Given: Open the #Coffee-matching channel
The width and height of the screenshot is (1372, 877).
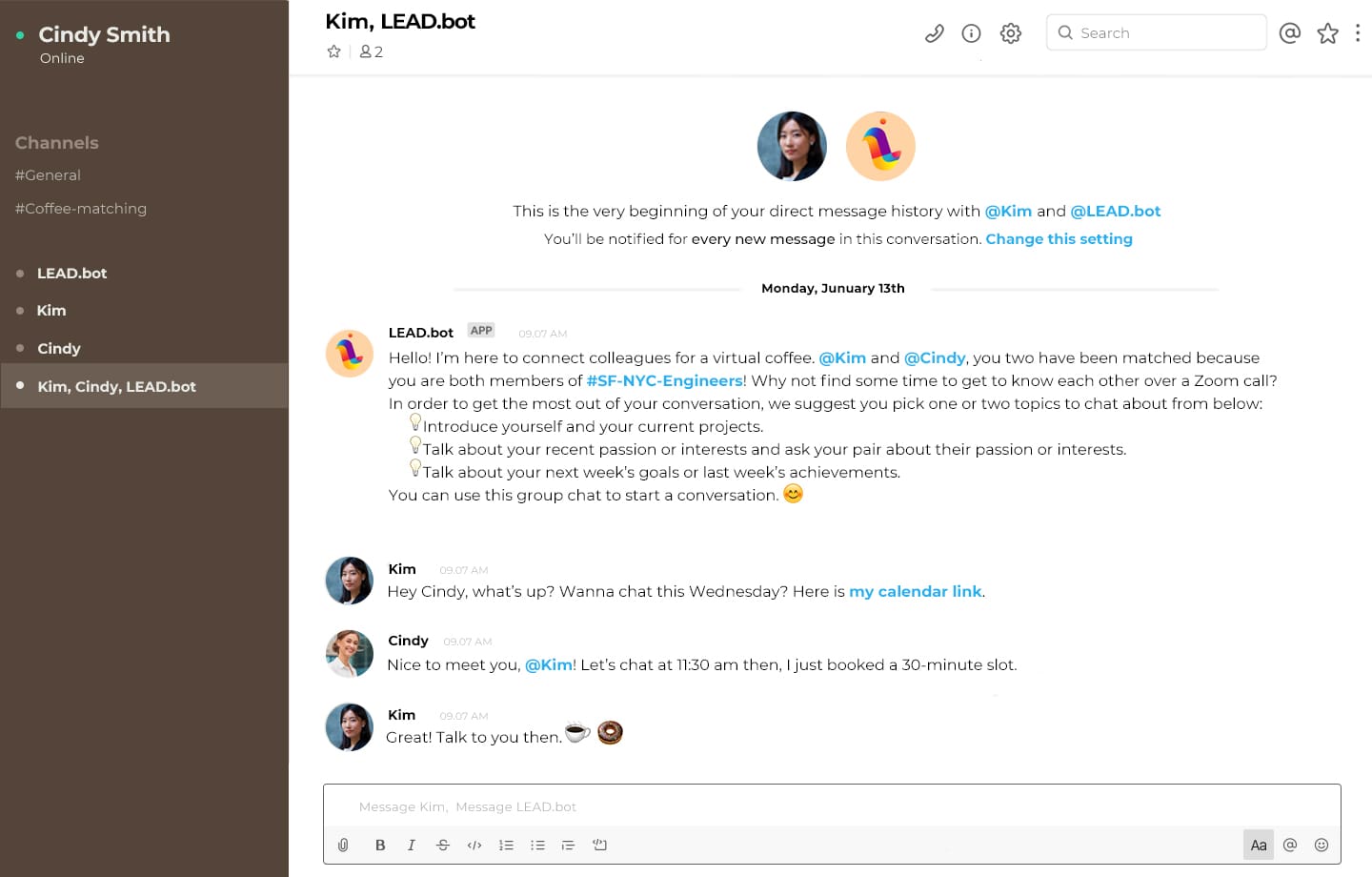Looking at the screenshot, I should pos(81,209).
